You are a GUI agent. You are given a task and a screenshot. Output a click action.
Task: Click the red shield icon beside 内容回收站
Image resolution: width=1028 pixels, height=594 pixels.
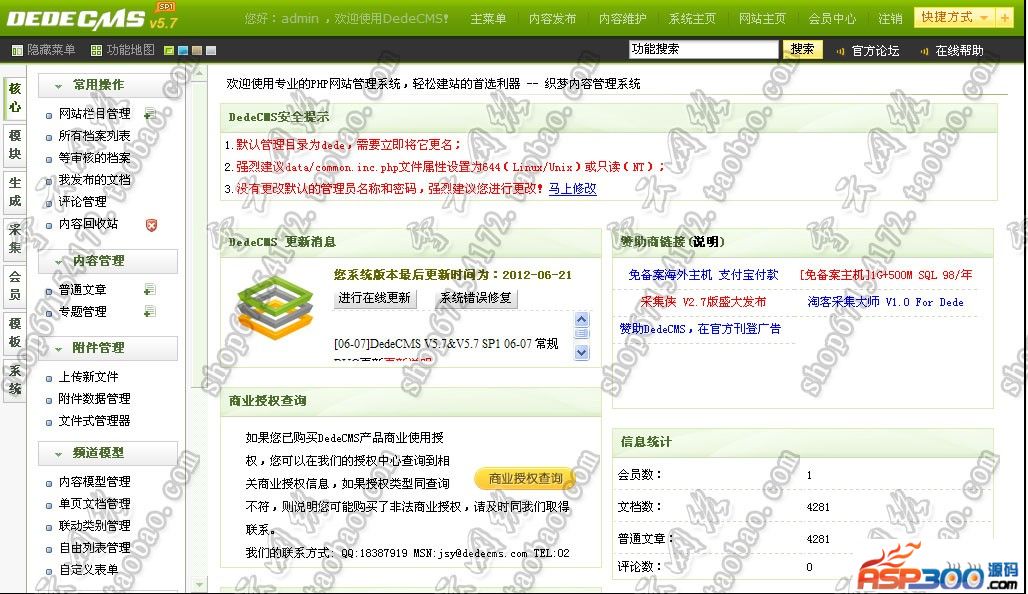151,225
